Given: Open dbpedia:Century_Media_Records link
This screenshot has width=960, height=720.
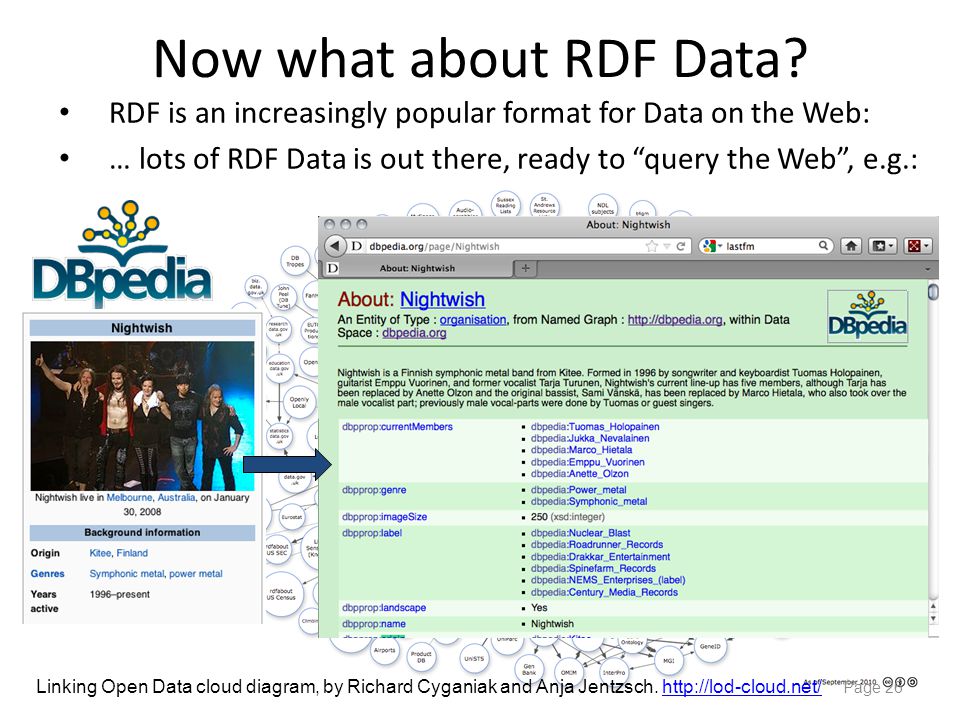Looking at the screenshot, I should click(x=604, y=593).
